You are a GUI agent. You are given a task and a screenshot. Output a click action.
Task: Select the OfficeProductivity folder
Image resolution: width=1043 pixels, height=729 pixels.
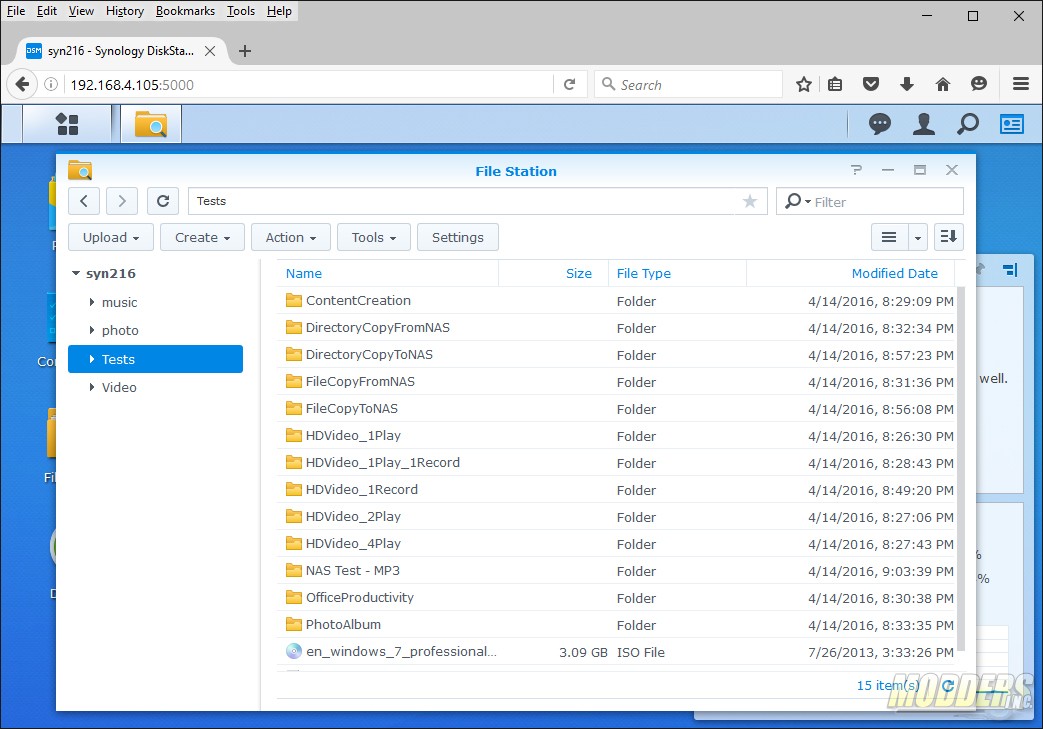[x=616, y=598]
